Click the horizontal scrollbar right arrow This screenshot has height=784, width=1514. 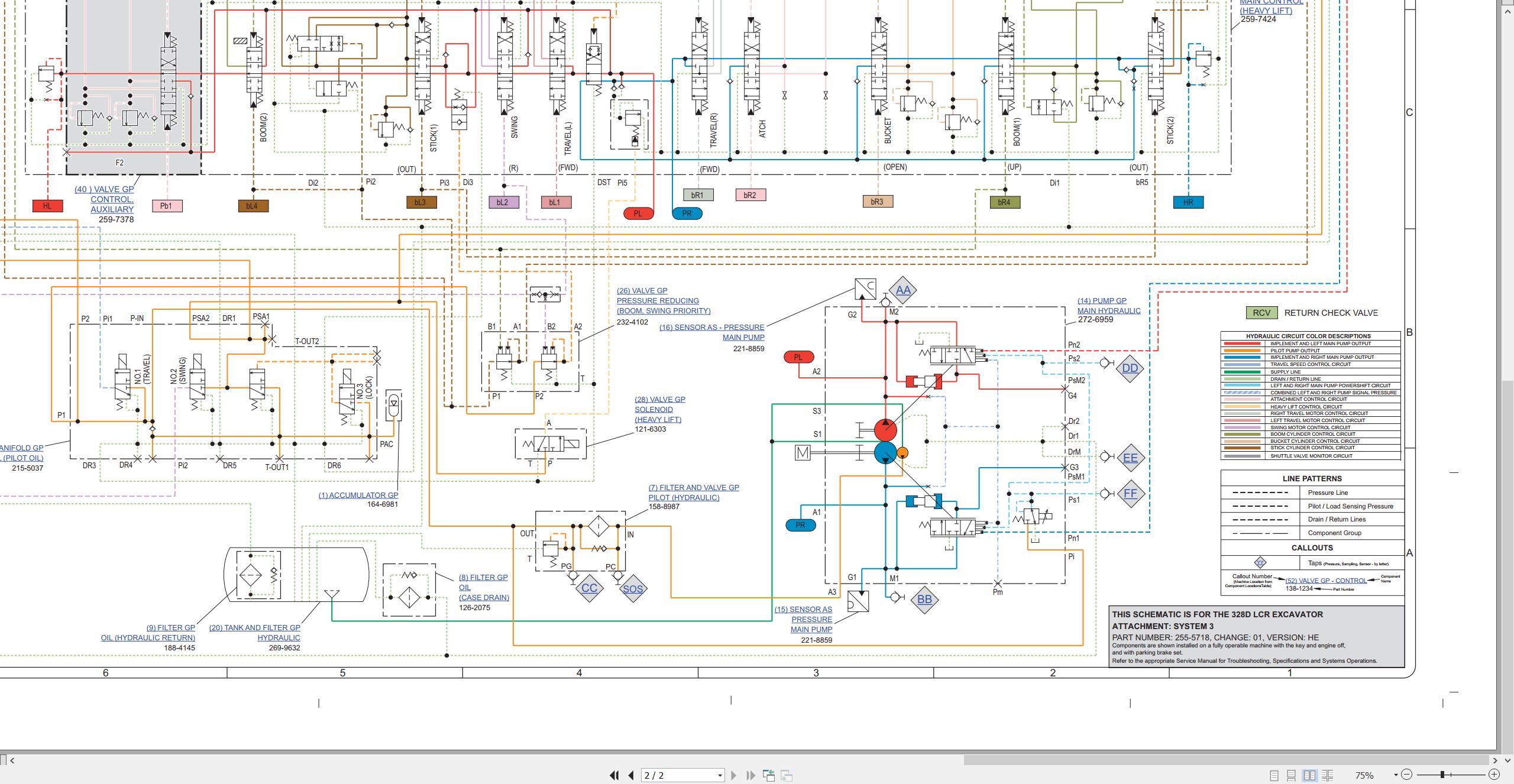coord(1496,760)
